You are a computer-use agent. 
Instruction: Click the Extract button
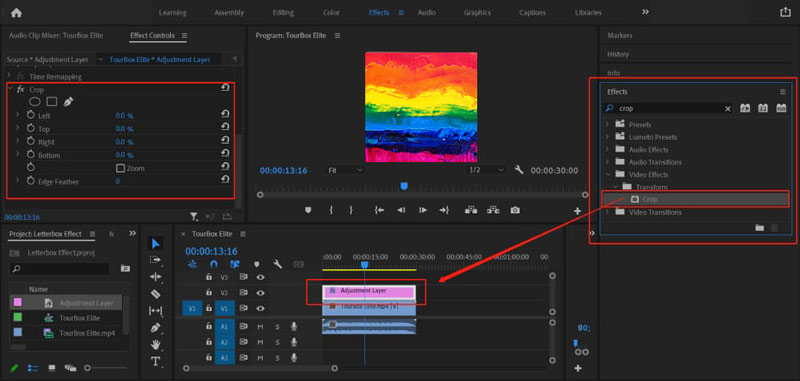tap(493, 210)
